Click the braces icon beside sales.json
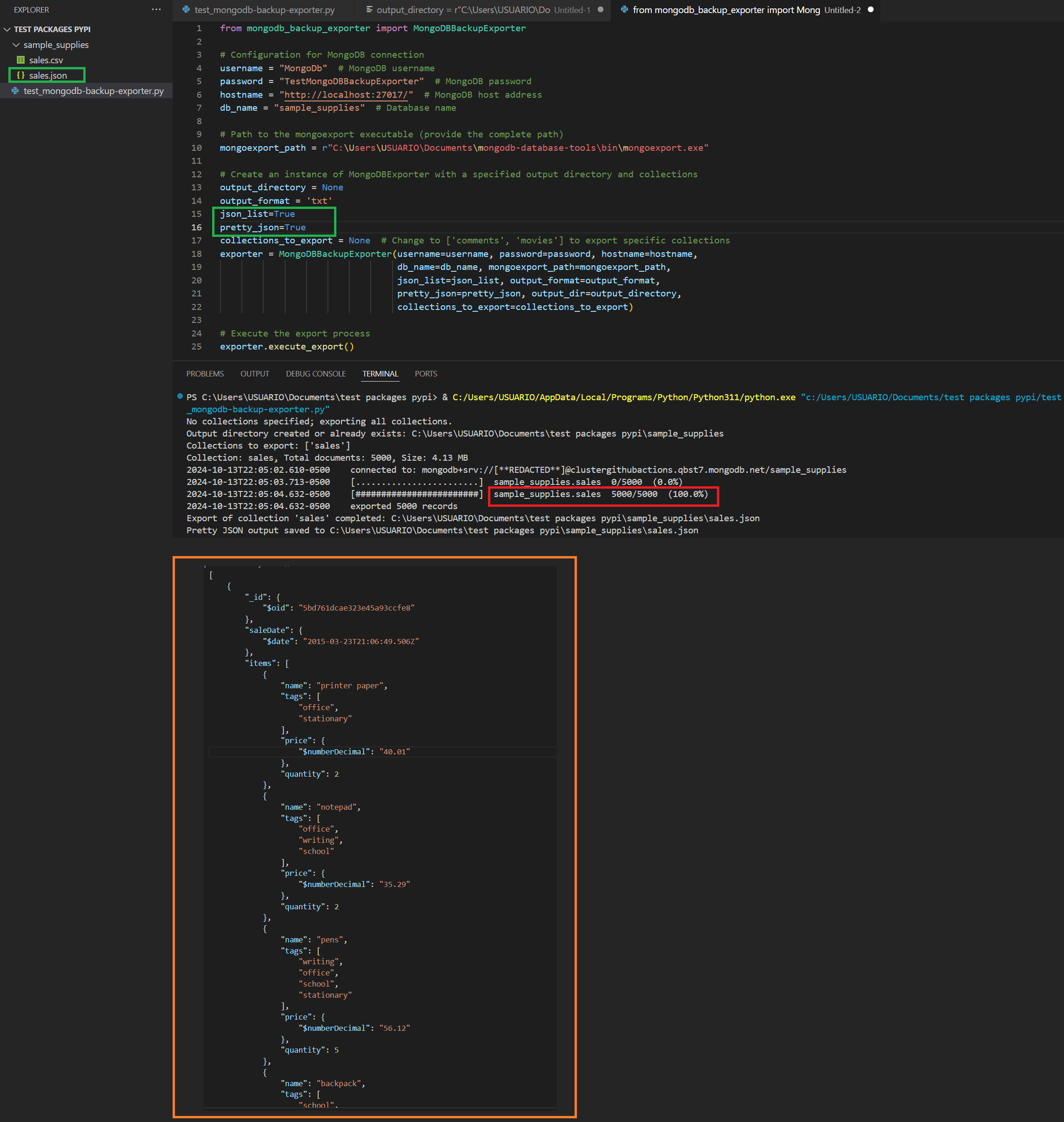Image resolution: width=1064 pixels, height=1122 pixels. 21,75
